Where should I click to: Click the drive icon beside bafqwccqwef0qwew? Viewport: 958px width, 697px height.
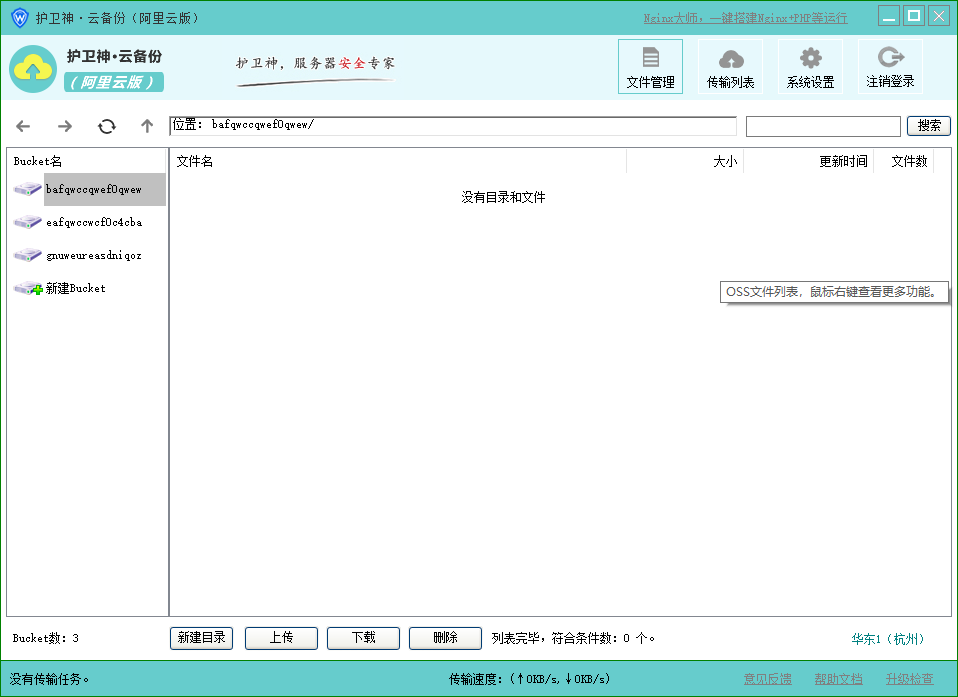tap(27, 189)
